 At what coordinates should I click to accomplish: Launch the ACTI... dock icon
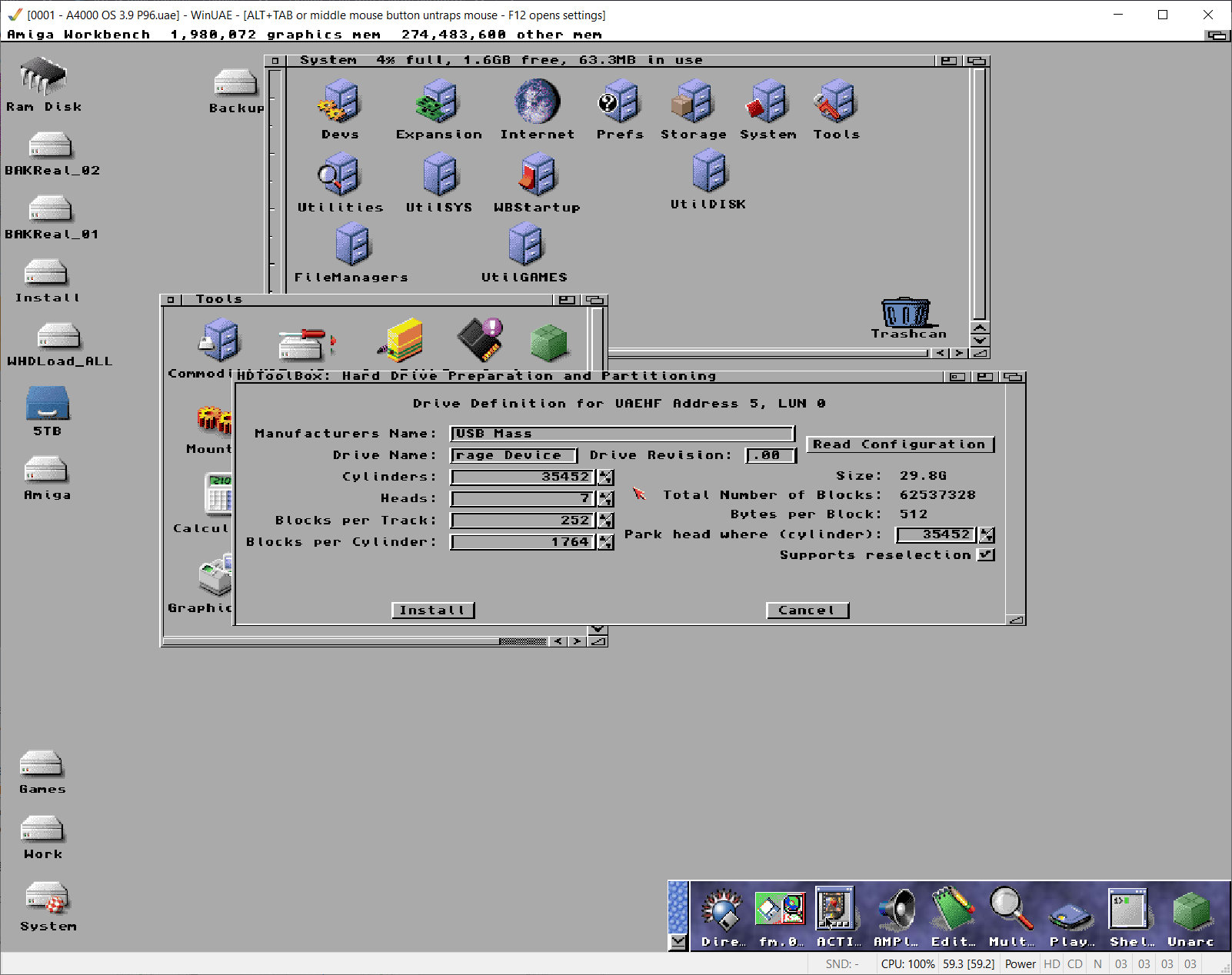click(x=836, y=909)
